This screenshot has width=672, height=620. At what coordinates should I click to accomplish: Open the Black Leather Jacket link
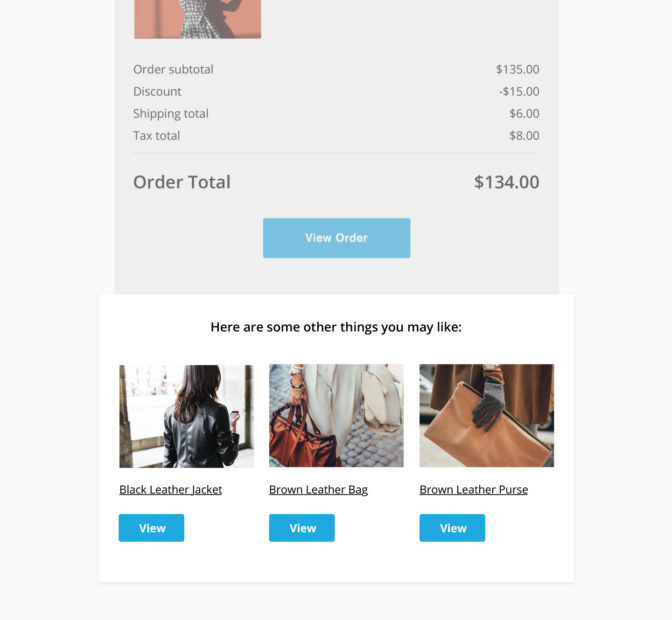click(x=171, y=489)
